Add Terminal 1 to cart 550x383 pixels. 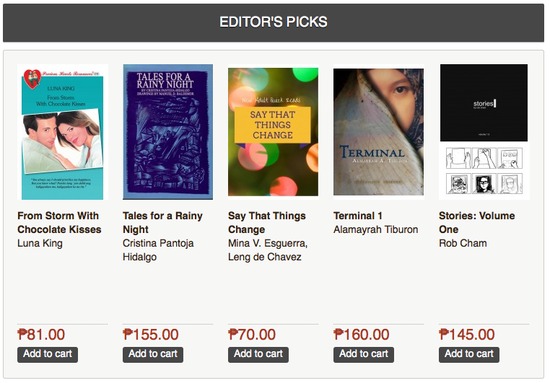click(364, 355)
